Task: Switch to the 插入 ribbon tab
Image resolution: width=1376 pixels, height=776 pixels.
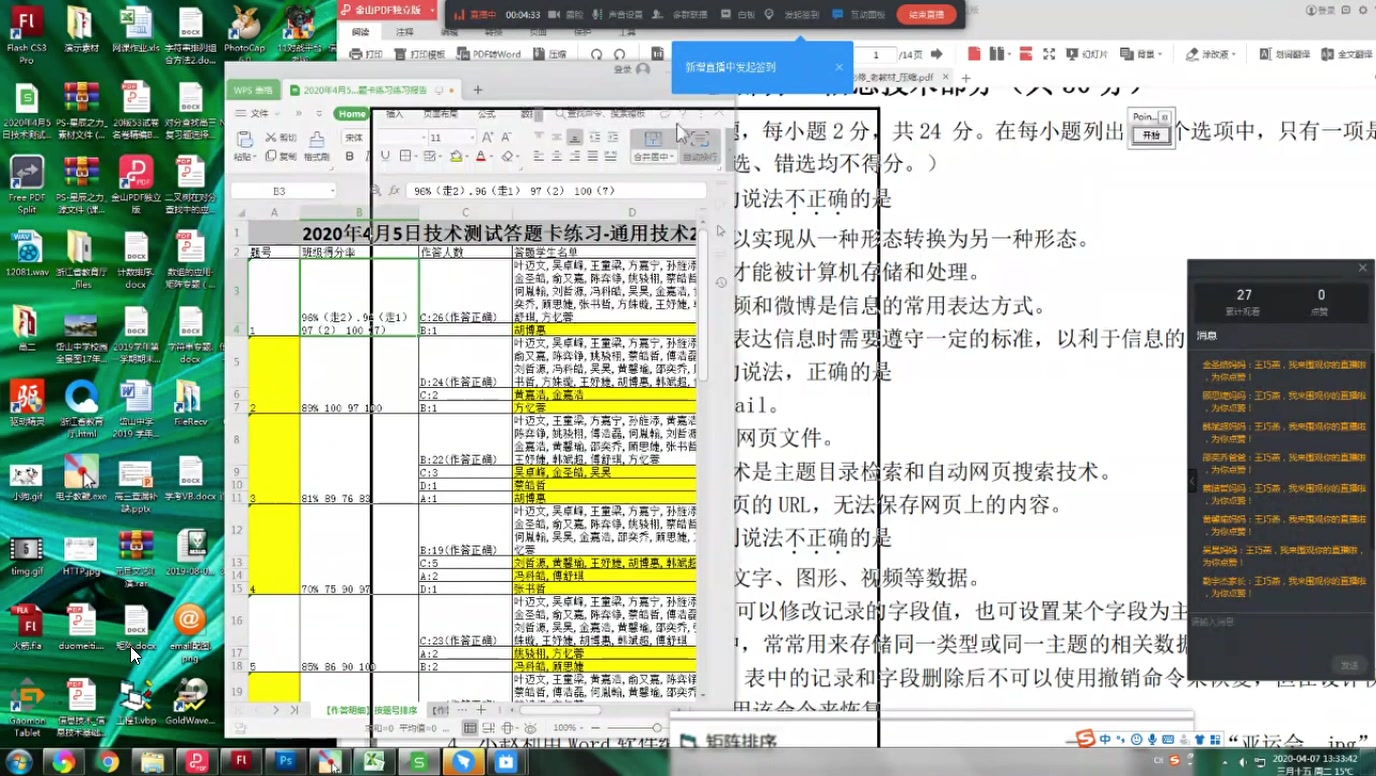Action: pos(395,113)
